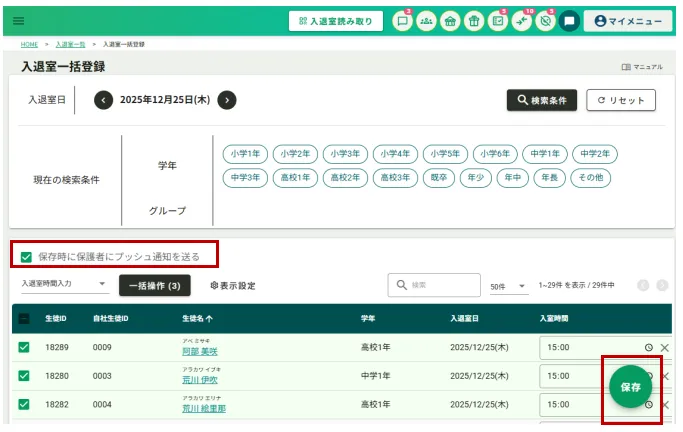
Task: Click the green 保存 button
Action: (630, 386)
